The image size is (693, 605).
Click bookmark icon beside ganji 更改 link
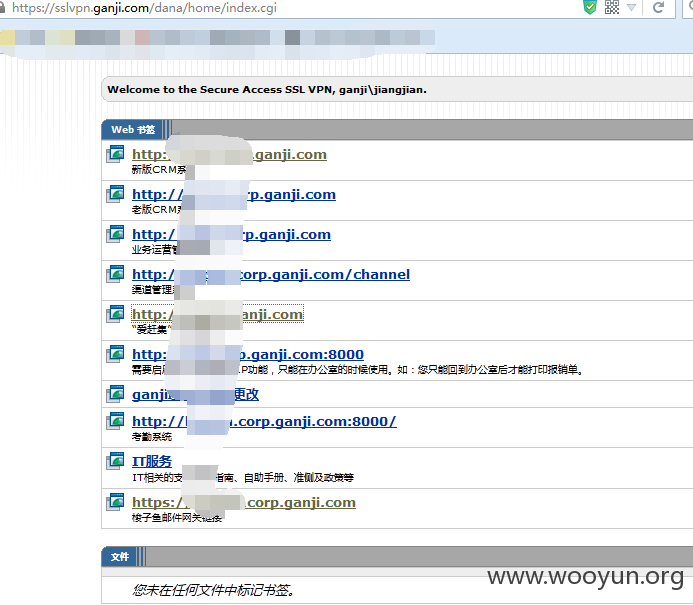click(115, 394)
